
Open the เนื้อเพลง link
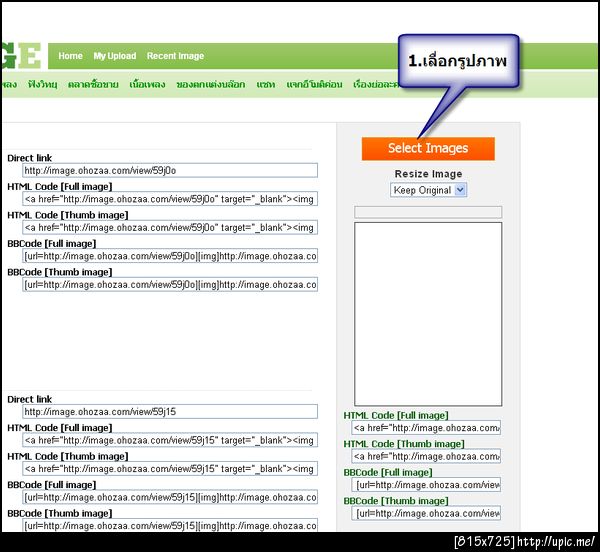click(x=147, y=84)
